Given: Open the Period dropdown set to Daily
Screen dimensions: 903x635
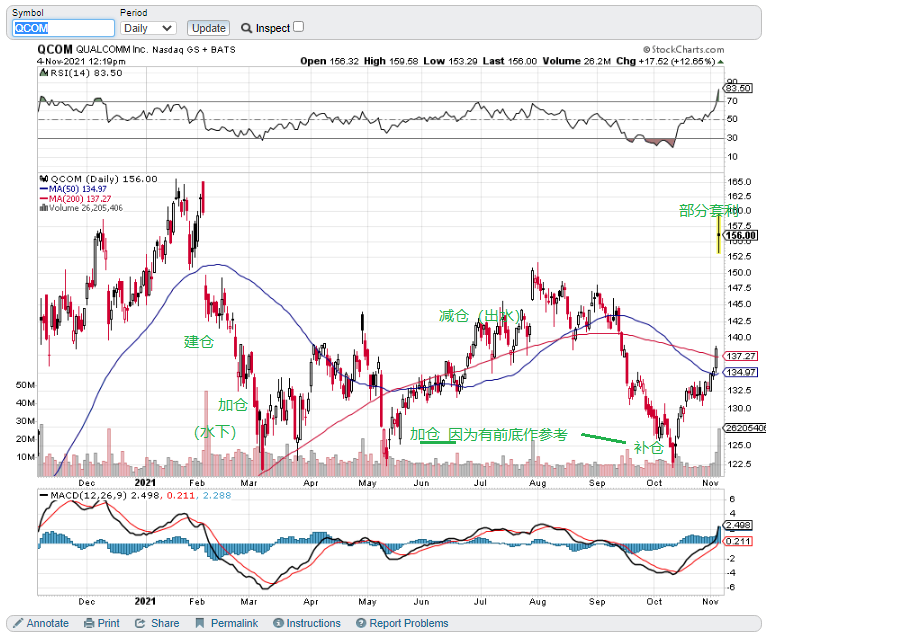Looking at the screenshot, I should [148, 28].
